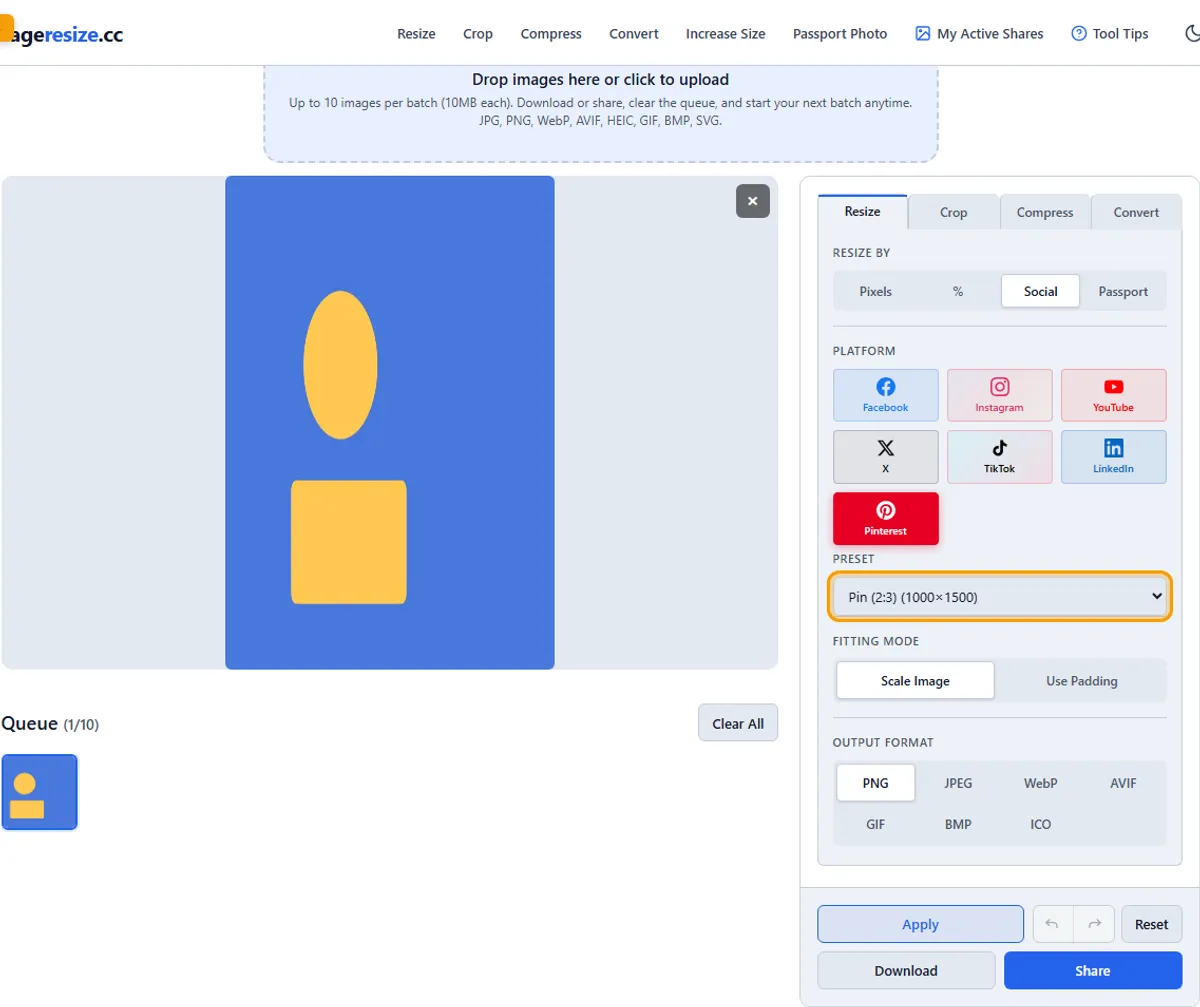
Task: Choose JPEG output format
Action: point(958,783)
